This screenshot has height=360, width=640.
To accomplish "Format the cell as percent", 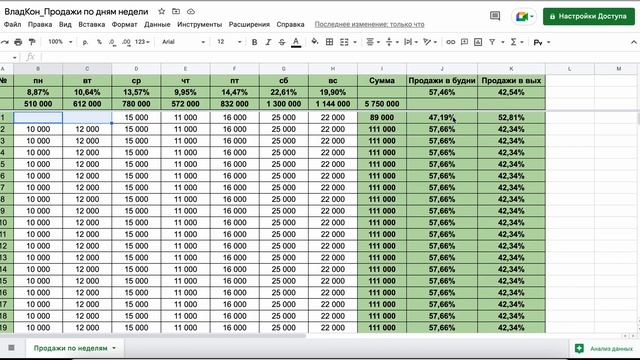I will [99, 42].
